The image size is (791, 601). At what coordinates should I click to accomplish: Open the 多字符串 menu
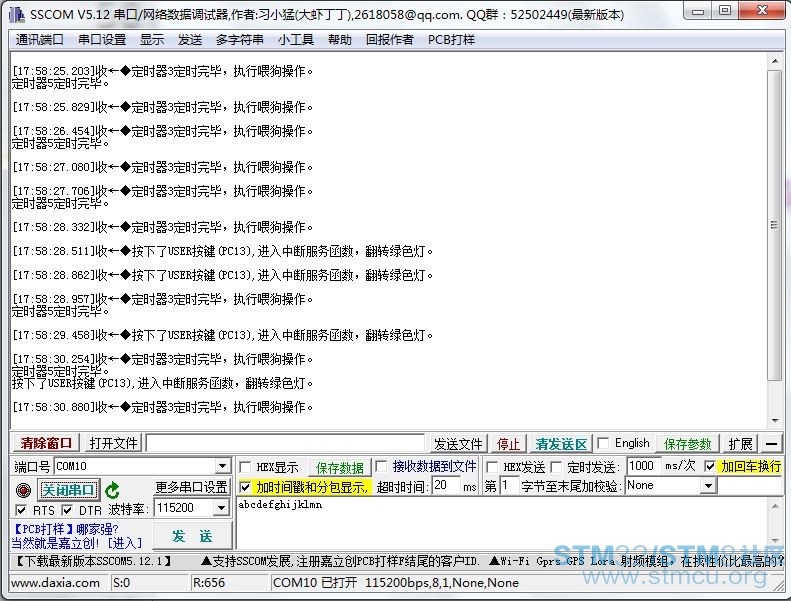(240, 39)
